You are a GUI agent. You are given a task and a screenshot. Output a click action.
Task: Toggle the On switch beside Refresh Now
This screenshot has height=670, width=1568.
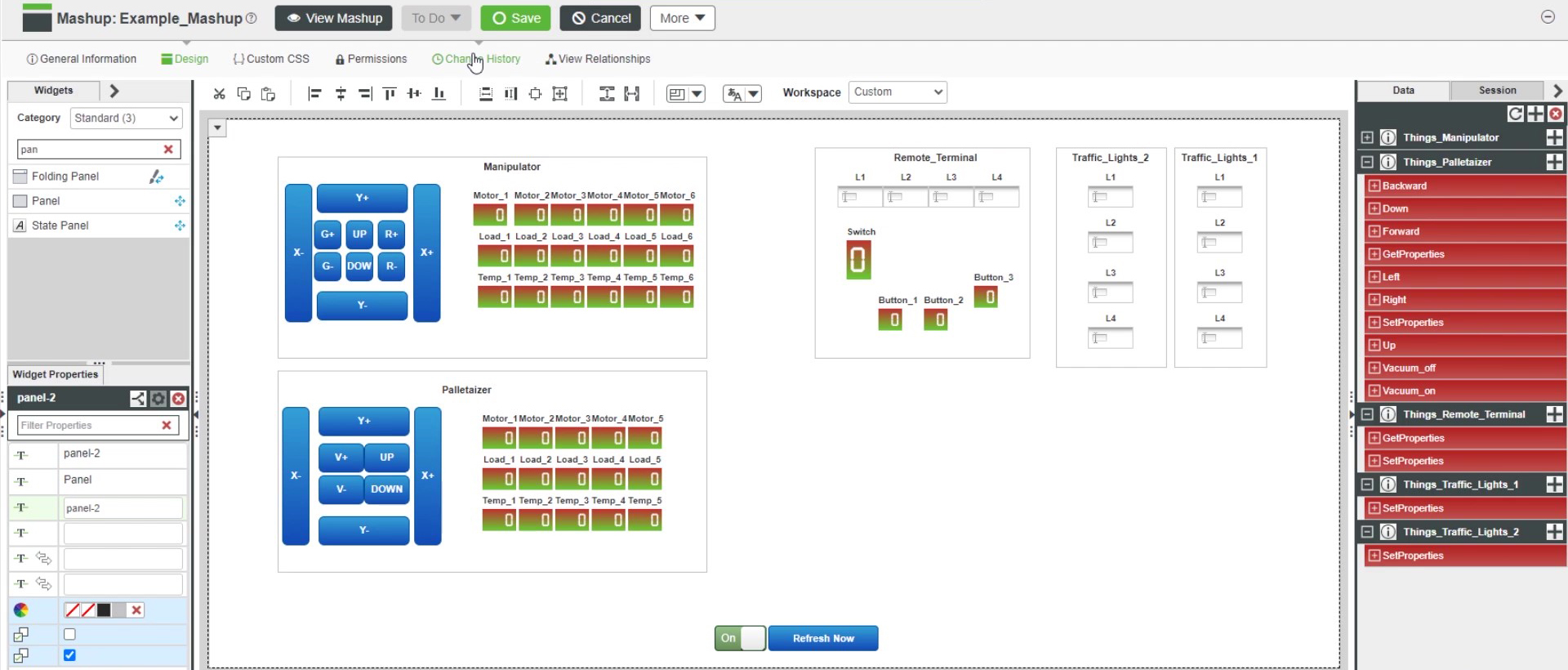(x=740, y=638)
